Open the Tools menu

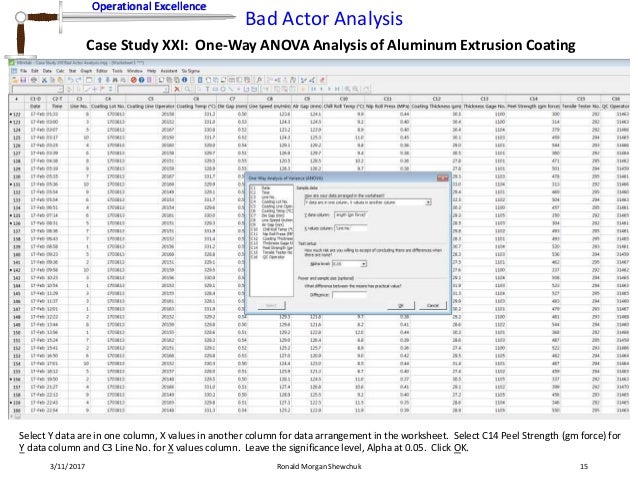point(117,71)
